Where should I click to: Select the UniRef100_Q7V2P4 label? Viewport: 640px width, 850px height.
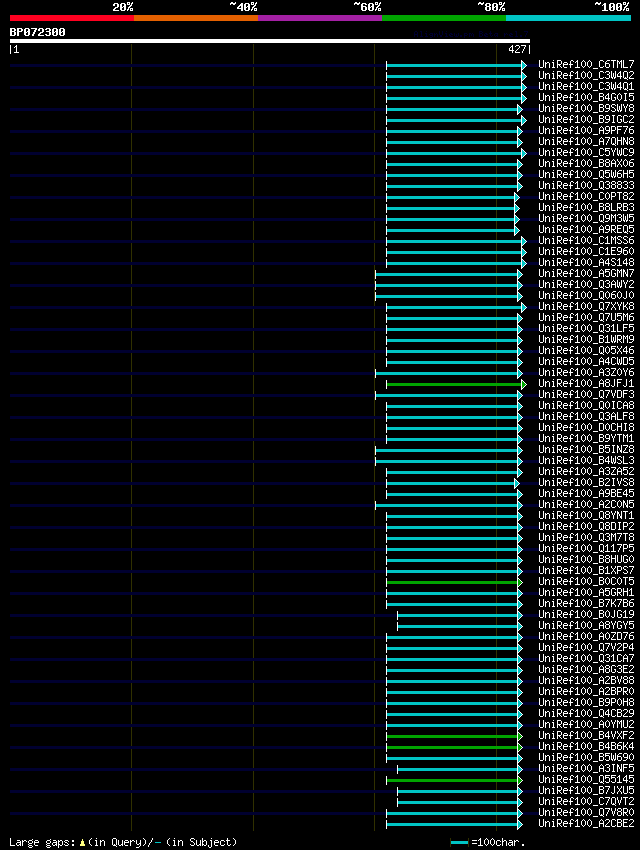tap(586, 647)
